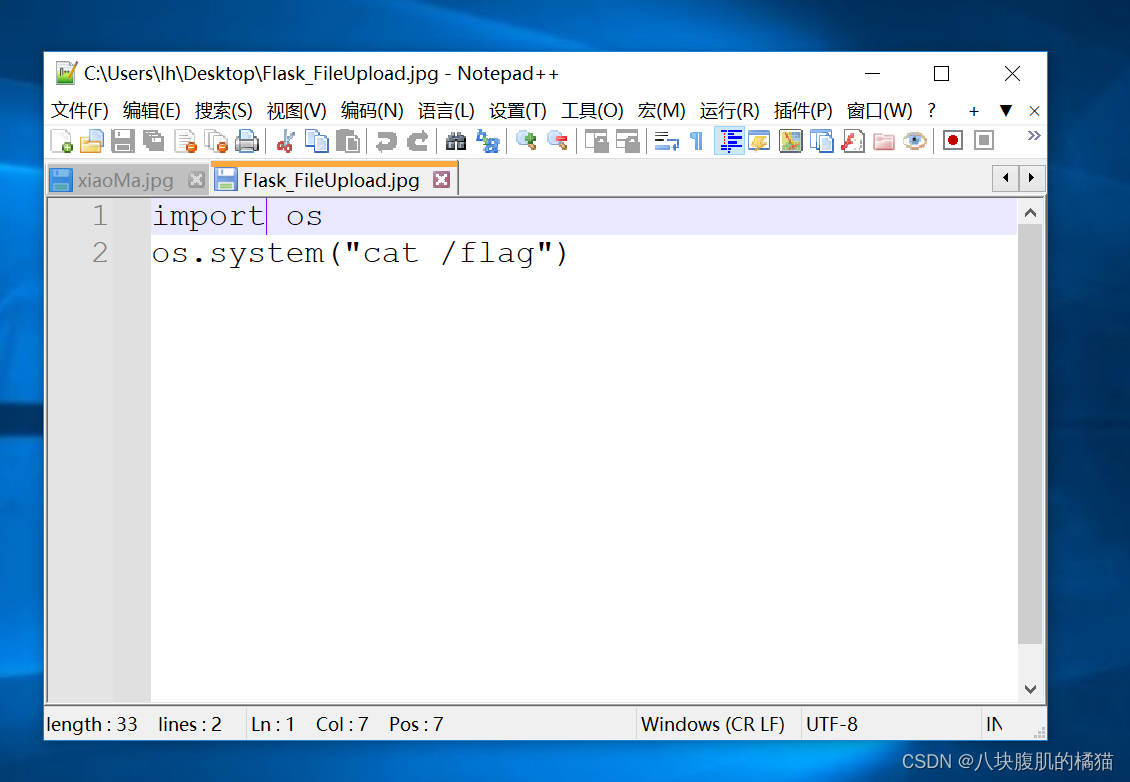Click the synchronize horizontal scrolling icon

tap(627, 141)
